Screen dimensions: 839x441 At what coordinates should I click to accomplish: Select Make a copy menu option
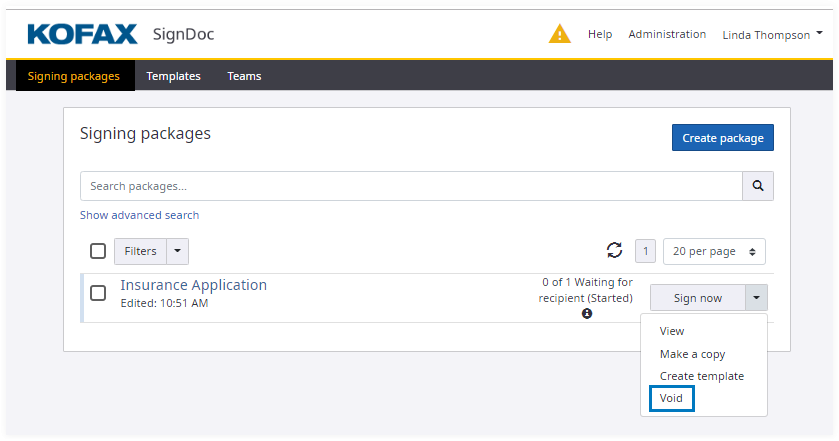coord(692,354)
